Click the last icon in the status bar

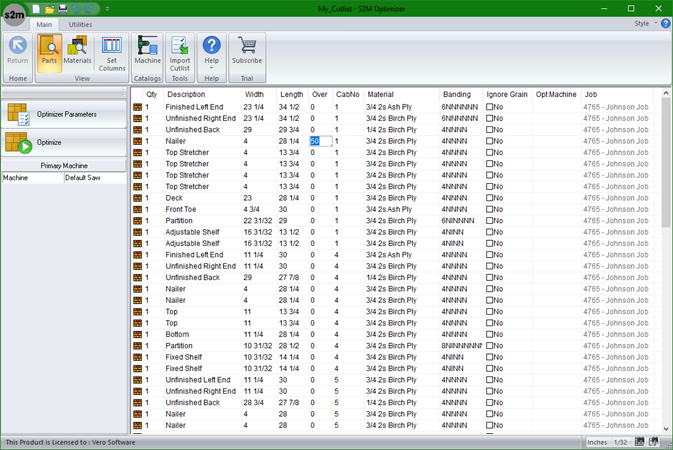tap(654, 442)
